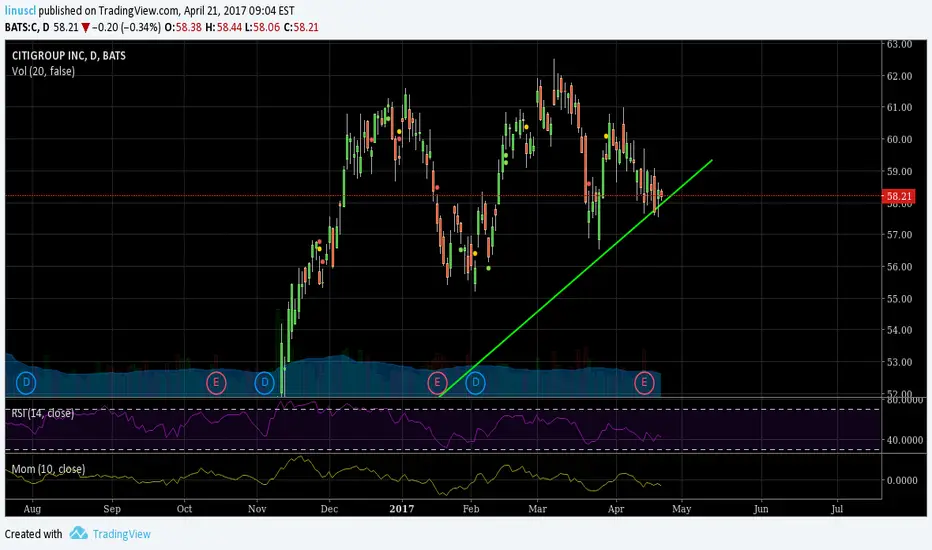Open the TradingView link at the bottom
This screenshot has height=550, width=932.
tap(121, 534)
